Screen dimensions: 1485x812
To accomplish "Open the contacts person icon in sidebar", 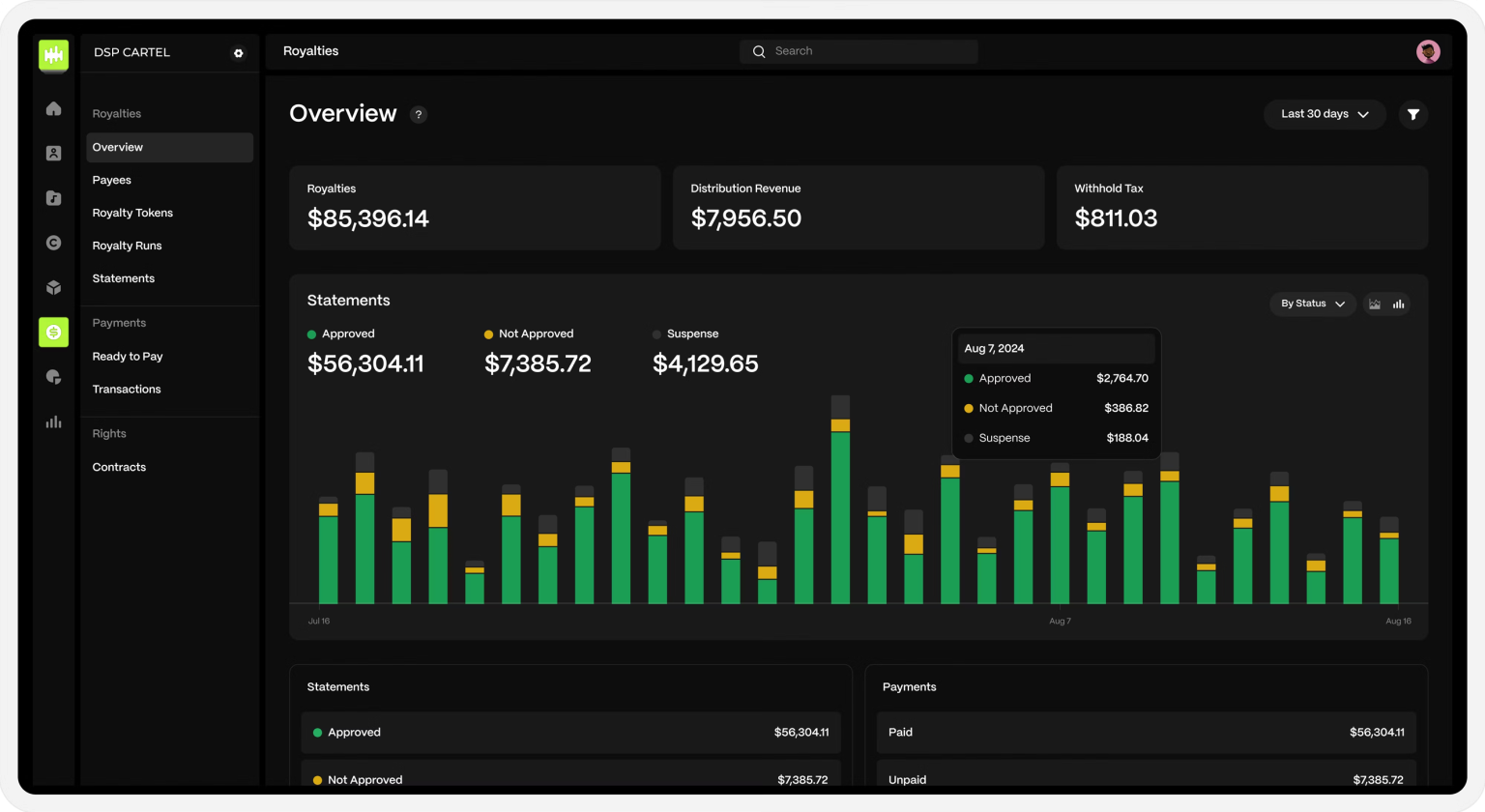I will tap(53, 154).
